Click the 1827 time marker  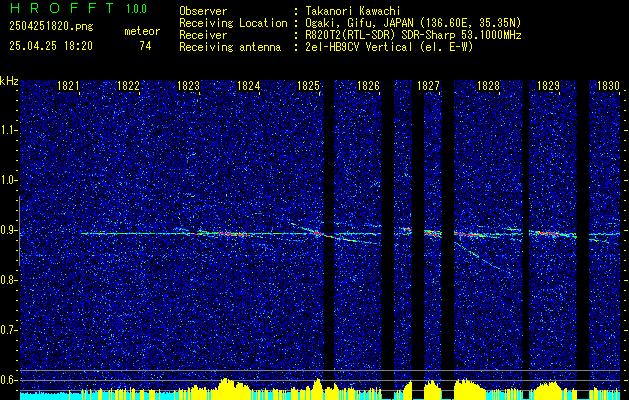(428, 86)
